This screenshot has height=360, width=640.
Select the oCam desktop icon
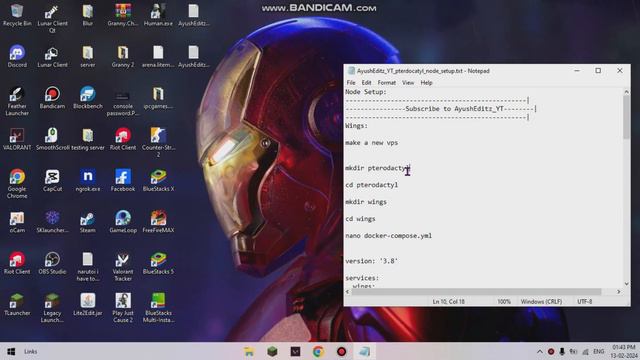17,222
